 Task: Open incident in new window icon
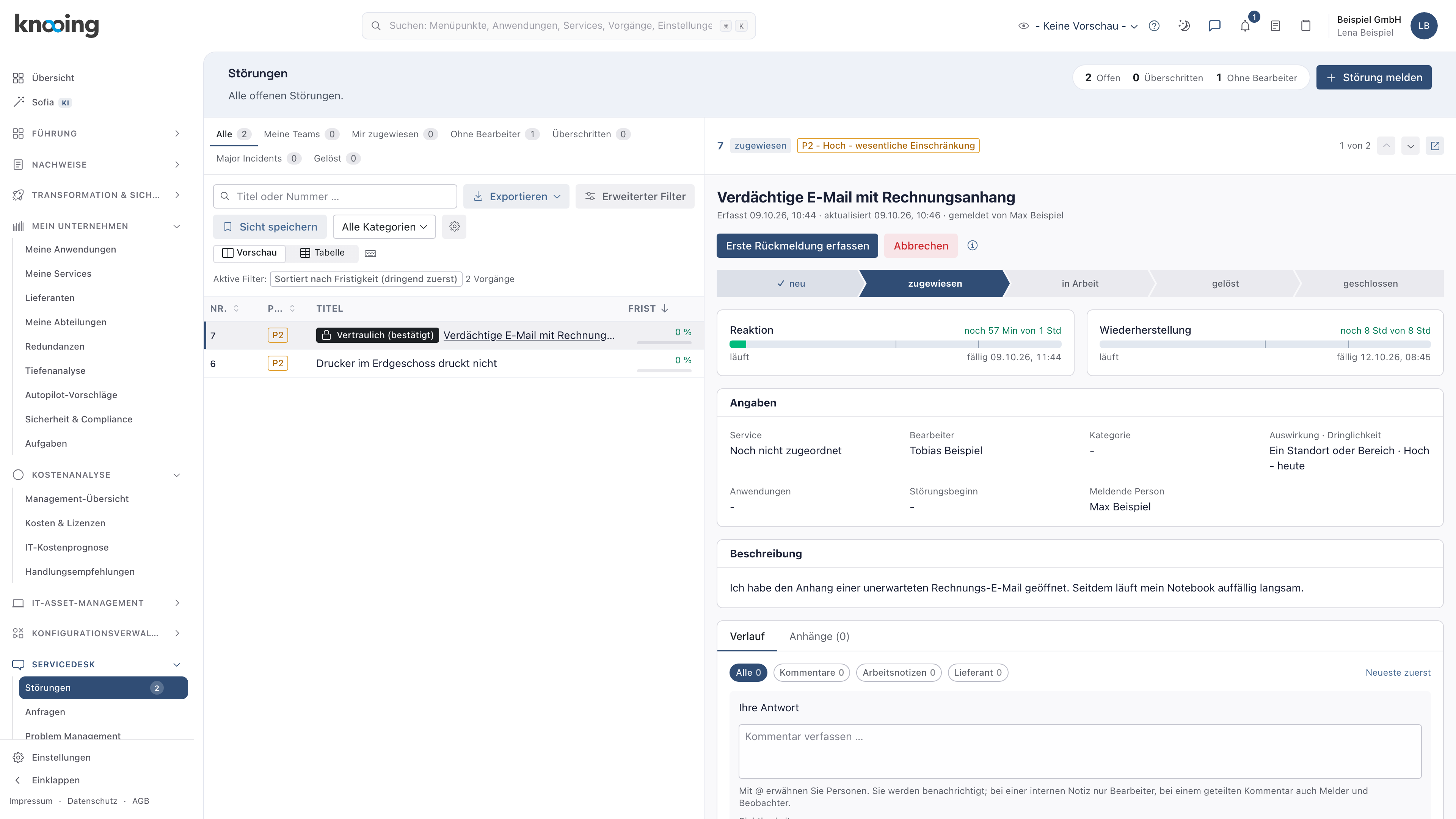click(x=1434, y=146)
